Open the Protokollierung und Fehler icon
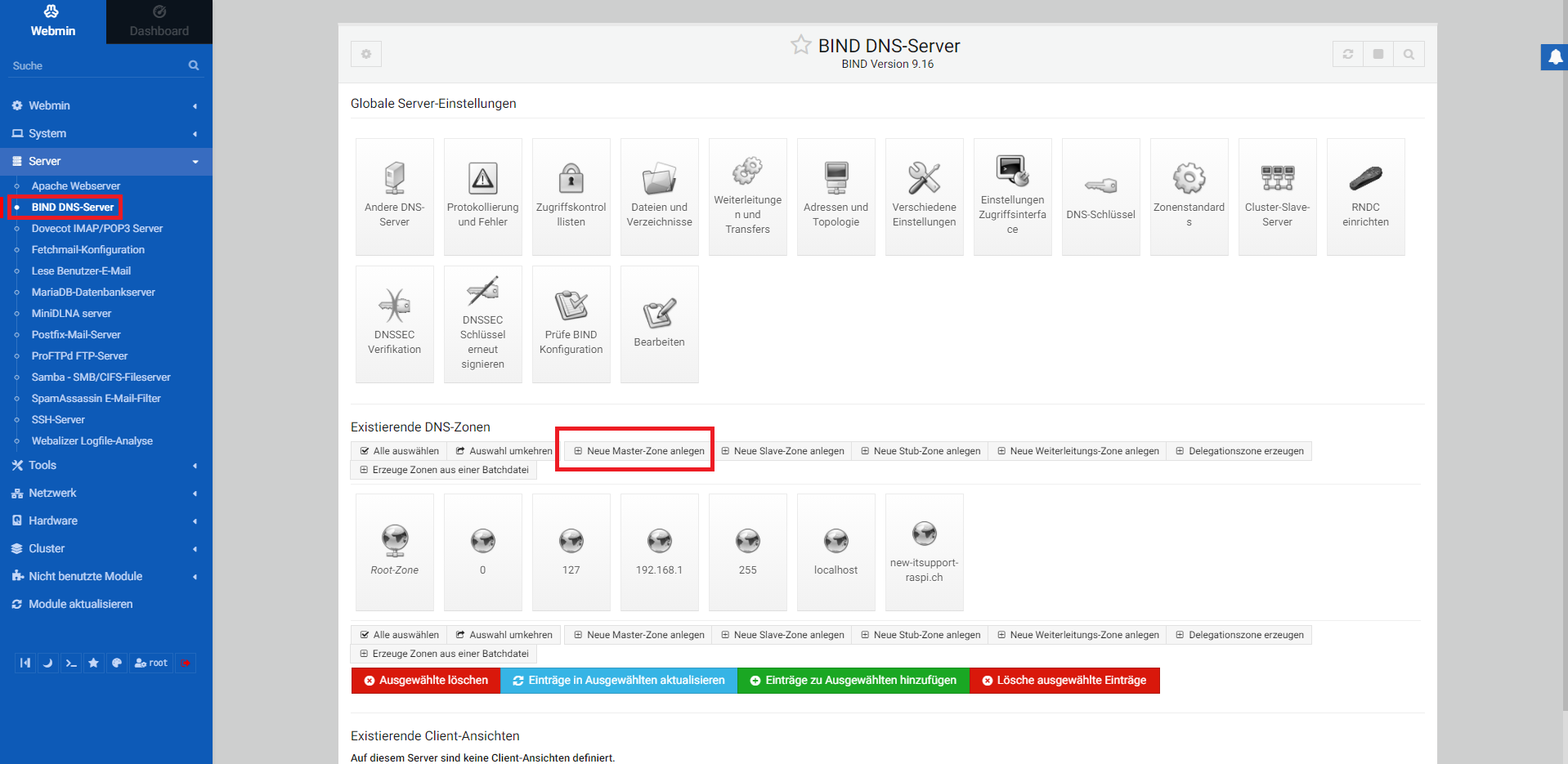Image resolution: width=1568 pixels, height=764 pixels. tap(482, 179)
